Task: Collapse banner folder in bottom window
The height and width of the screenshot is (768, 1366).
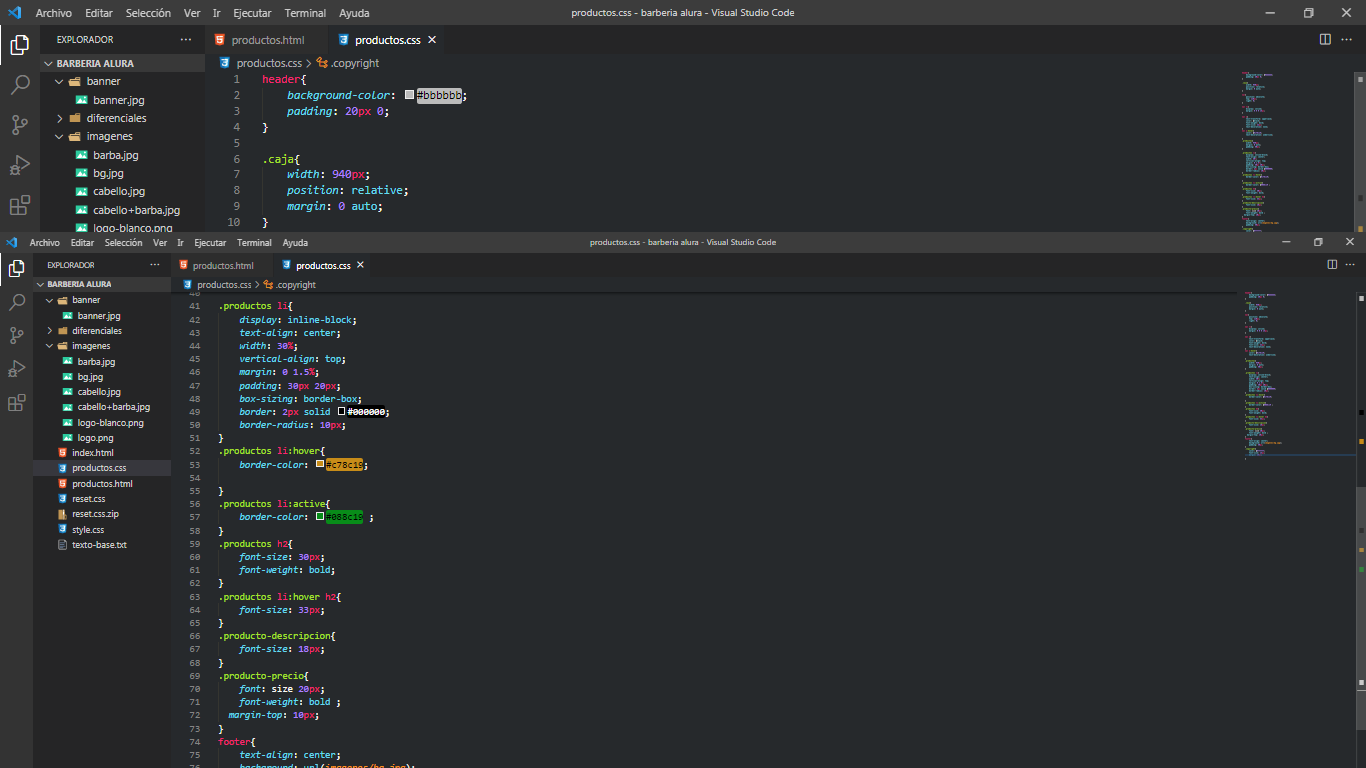Action: coord(50,300)
